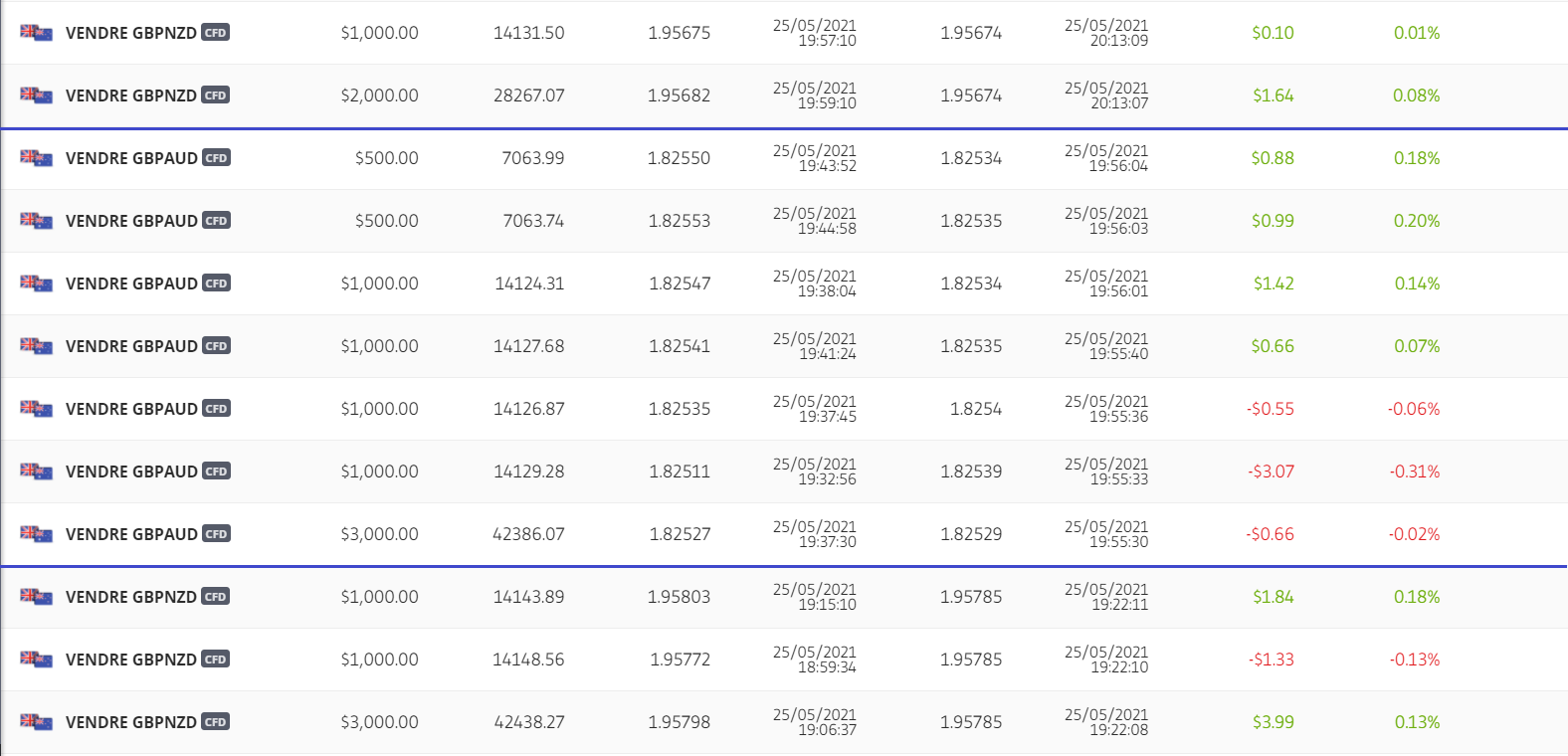Click CFD badge on GBPNZD trade losing $1.33
The image size is (1568, 756).
click(x=215, y=660)
